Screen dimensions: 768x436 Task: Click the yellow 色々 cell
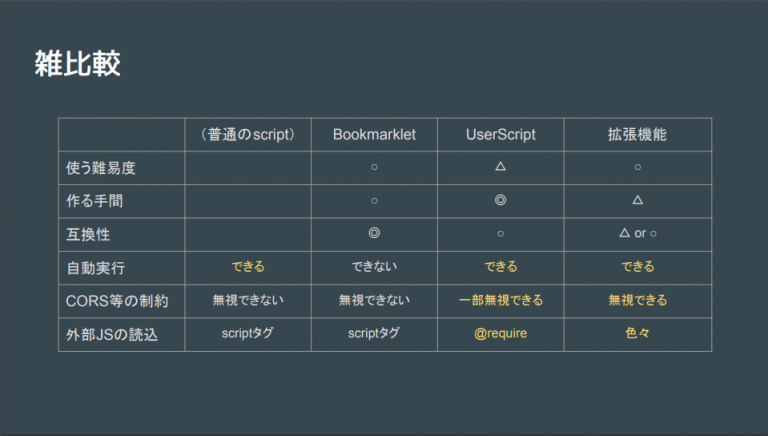(x=637, y=333)
